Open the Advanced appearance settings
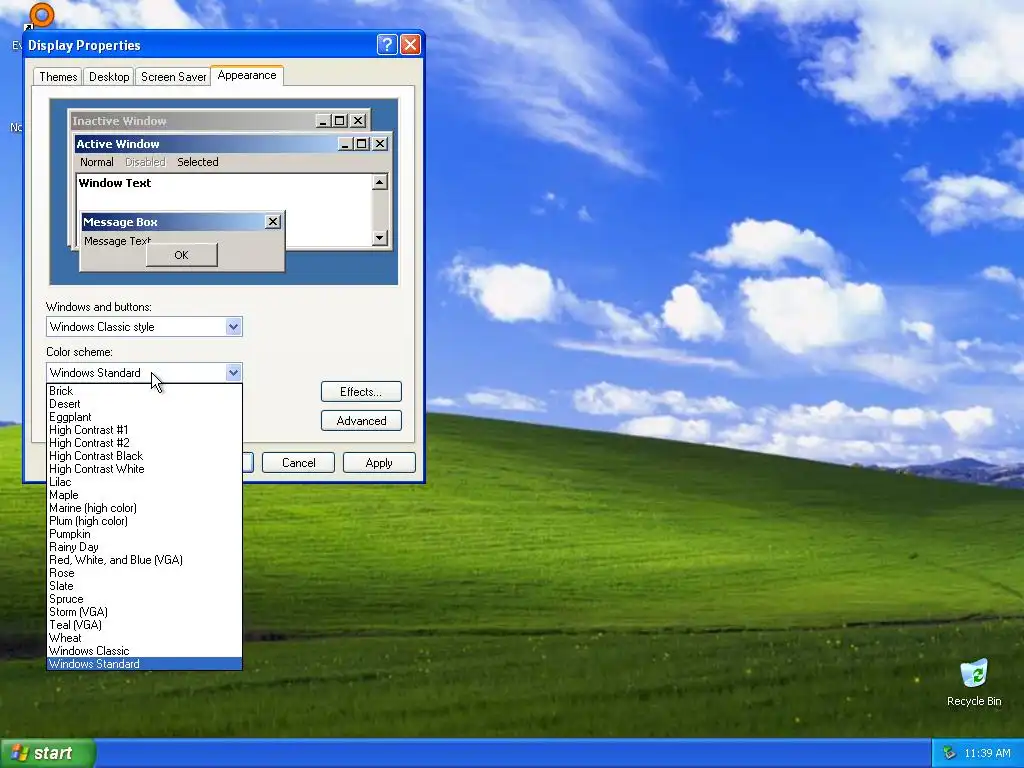 pyautogui.click(x=361, y=421)
